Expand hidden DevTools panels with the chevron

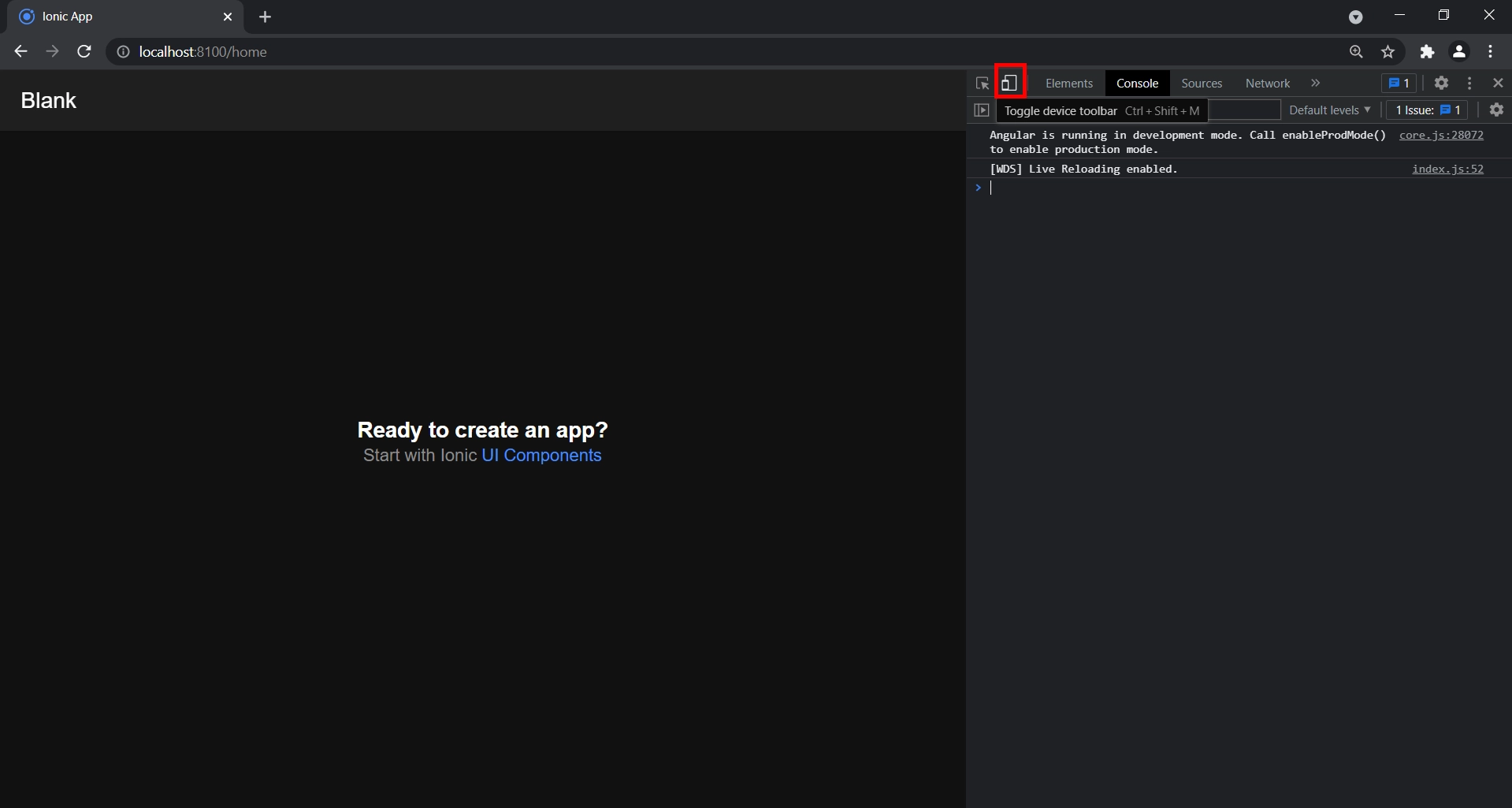[x=1316, y=83]
